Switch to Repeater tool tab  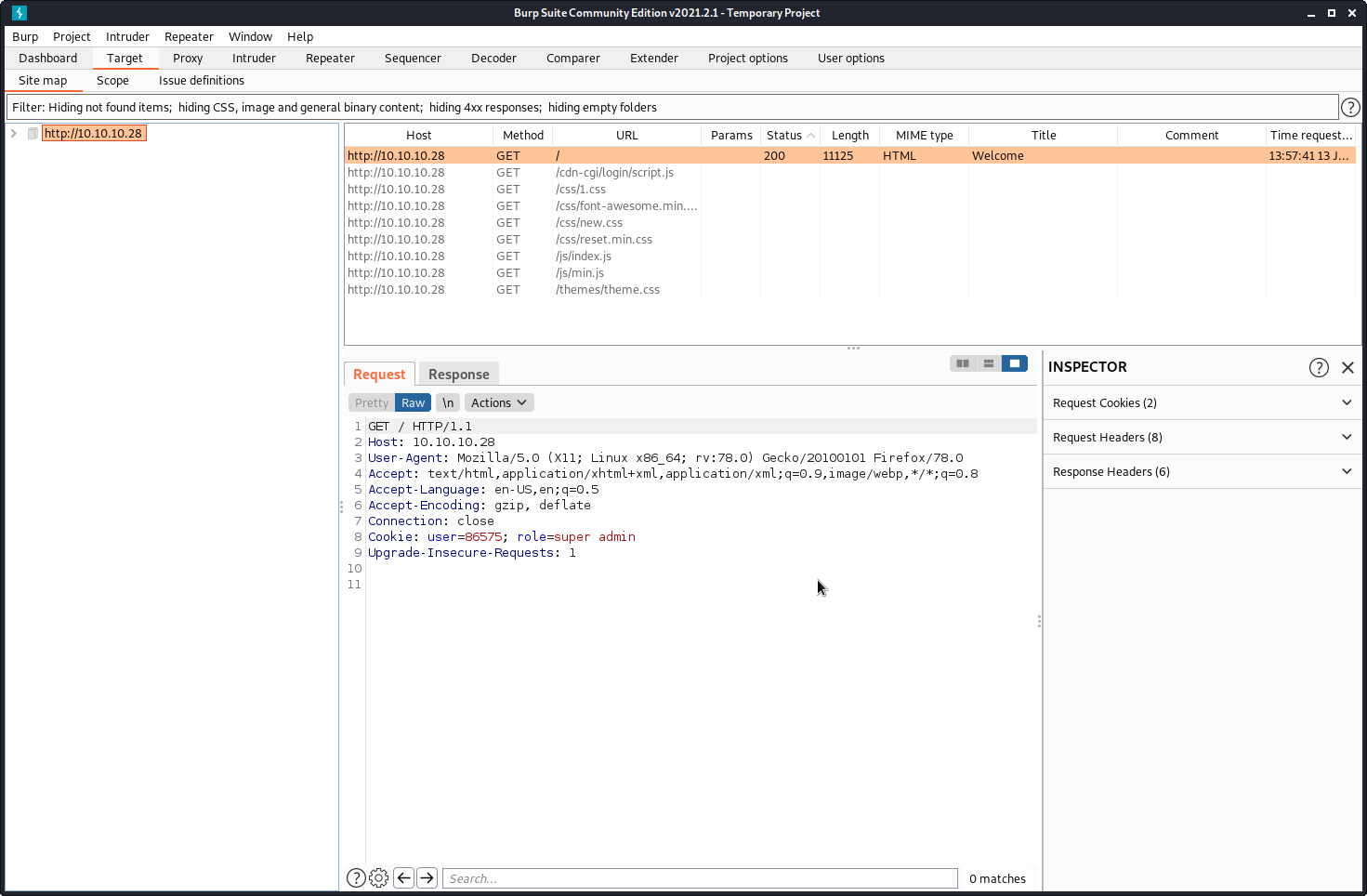point(330,58)
